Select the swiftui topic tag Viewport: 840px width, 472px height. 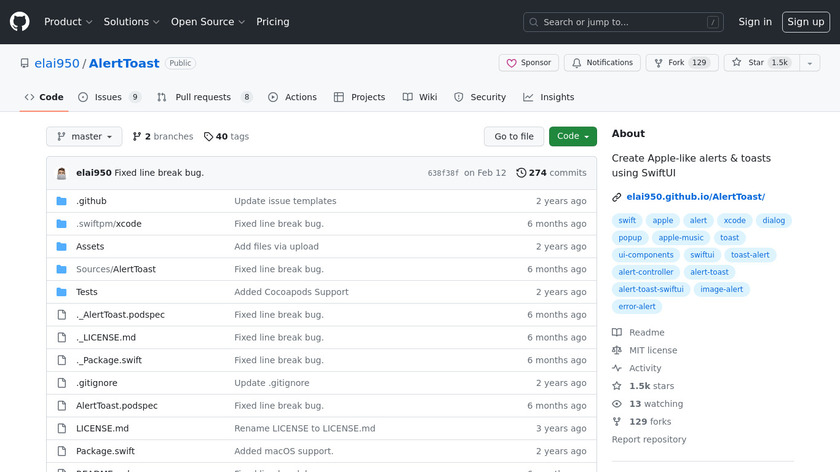(702, 255)
